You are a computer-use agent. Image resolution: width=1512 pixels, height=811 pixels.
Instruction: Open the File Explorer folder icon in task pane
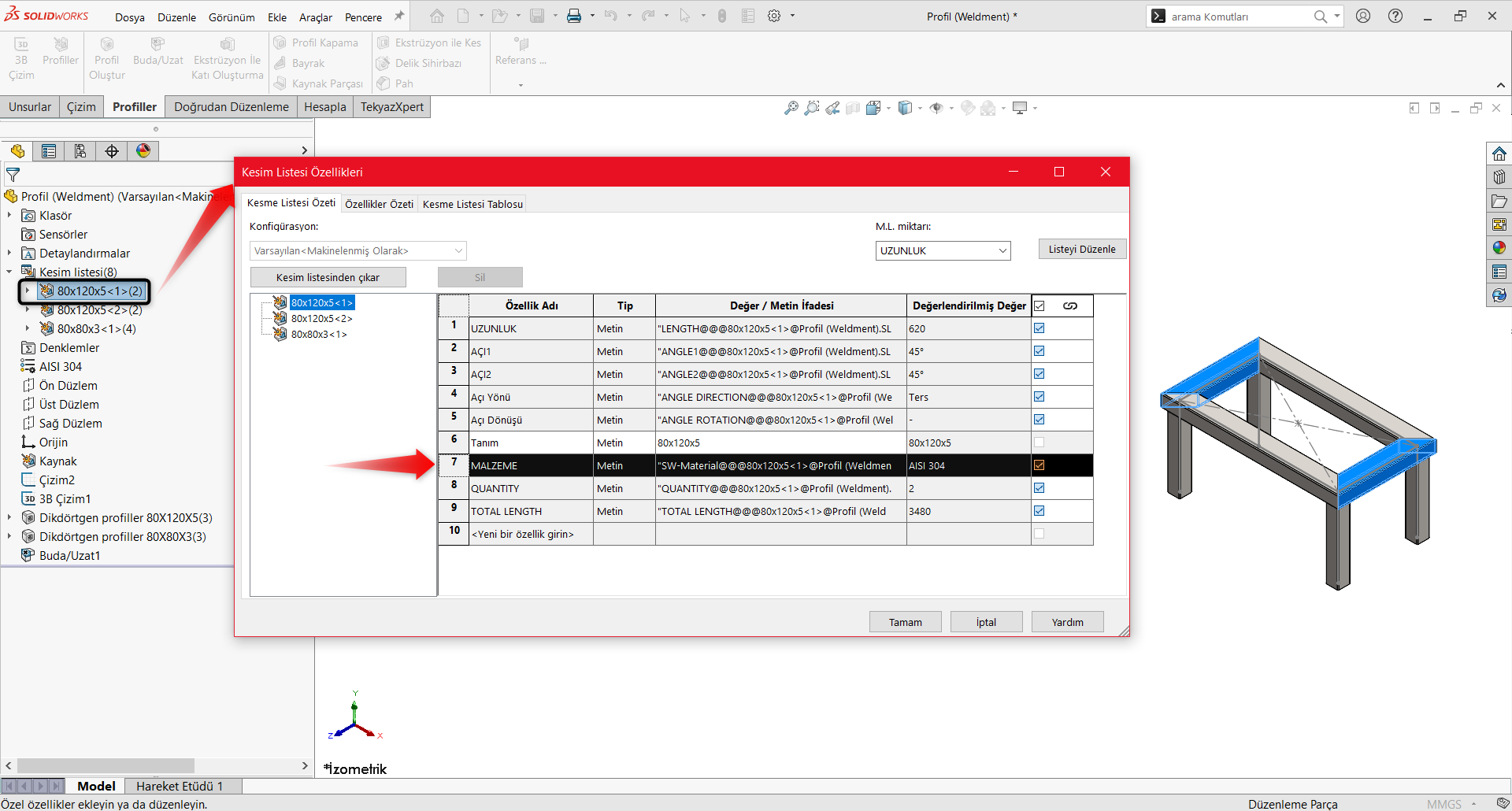1499,201
